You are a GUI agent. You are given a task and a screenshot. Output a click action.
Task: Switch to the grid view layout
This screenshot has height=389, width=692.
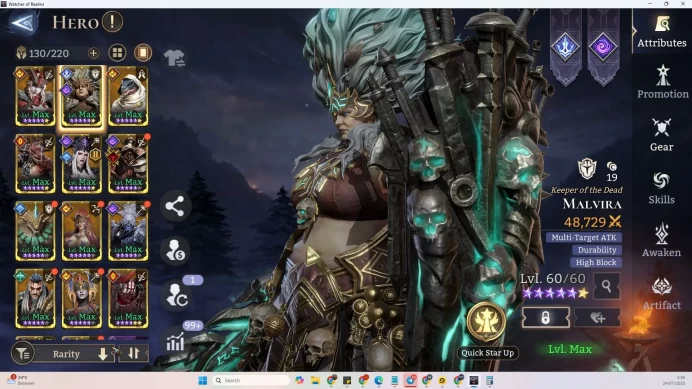[117, 53]
